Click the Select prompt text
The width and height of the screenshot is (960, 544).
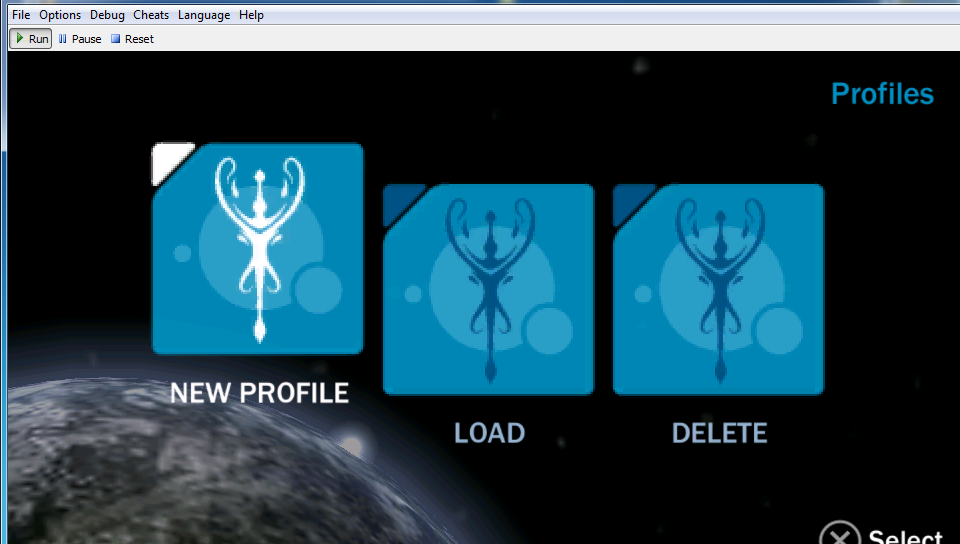pos(904,535)
